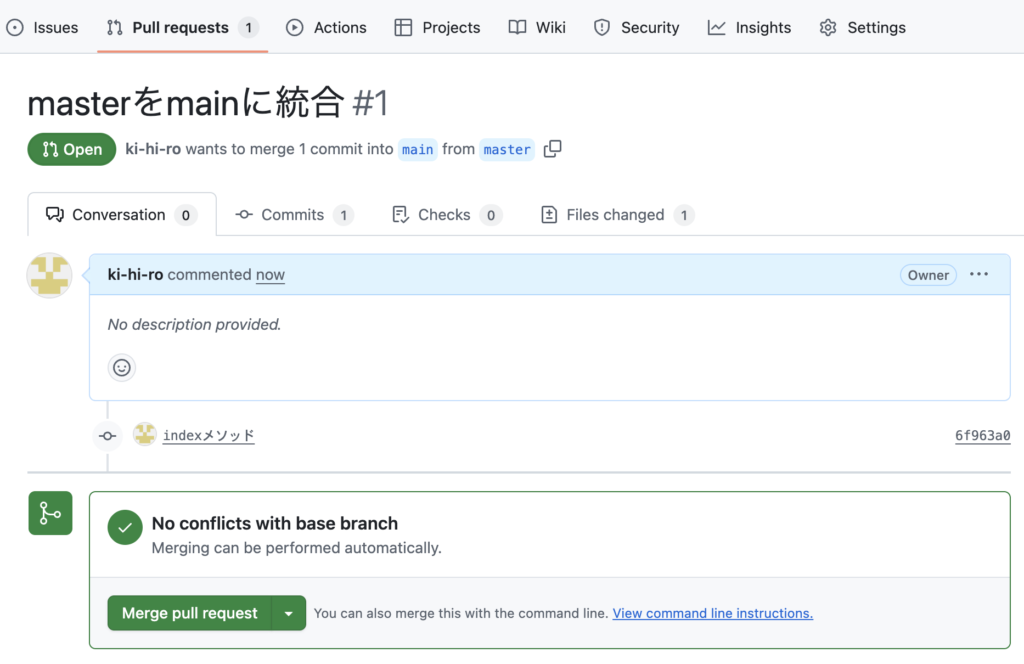The height and width of the screenshot is (664, 1024).
Task: Click ki-hi-ro's avatar beside the comment
Action: pos(49,276)
